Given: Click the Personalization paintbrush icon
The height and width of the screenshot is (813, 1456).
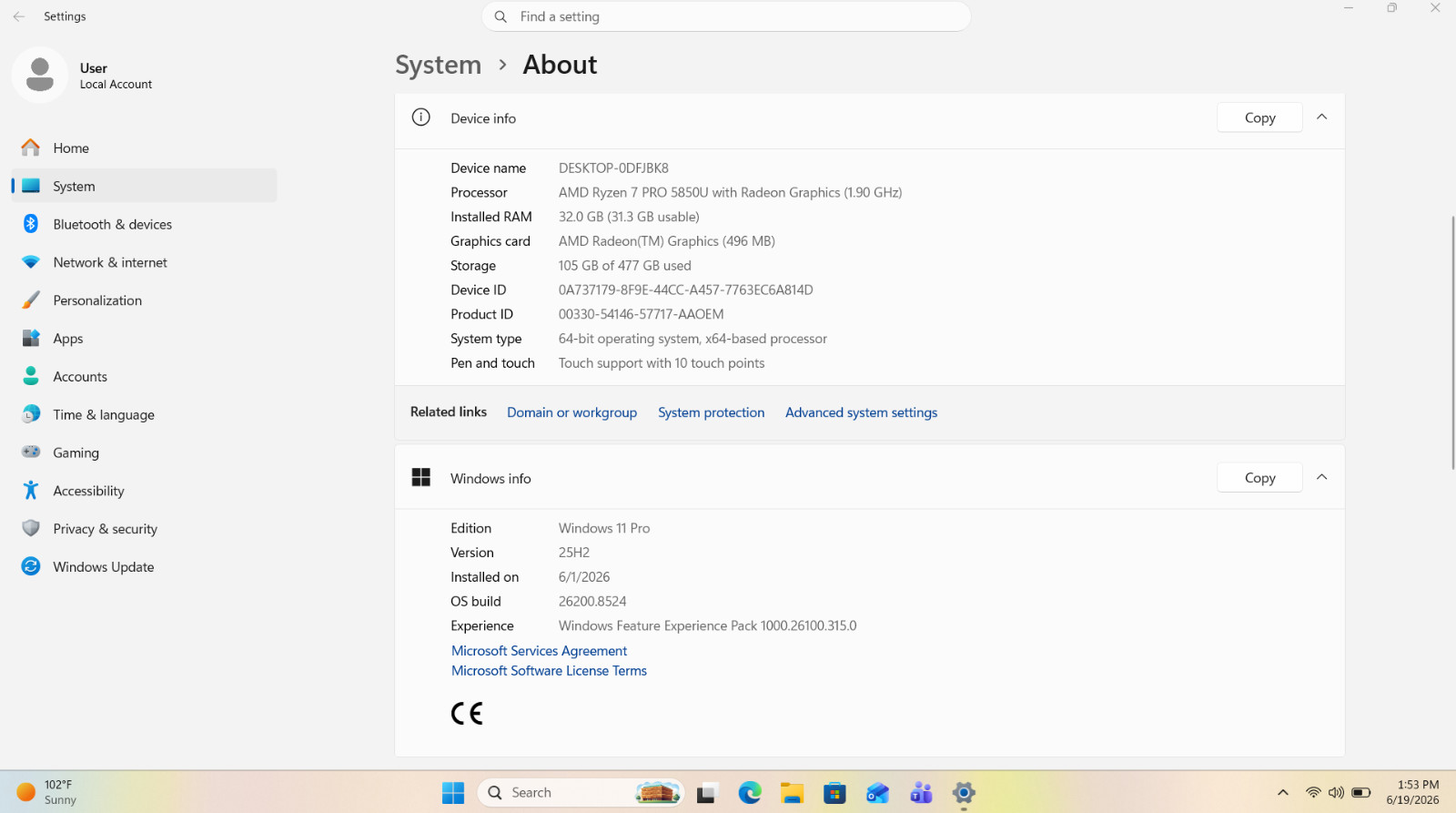Looking at the screenshot, I should click(x=31, y=300).
